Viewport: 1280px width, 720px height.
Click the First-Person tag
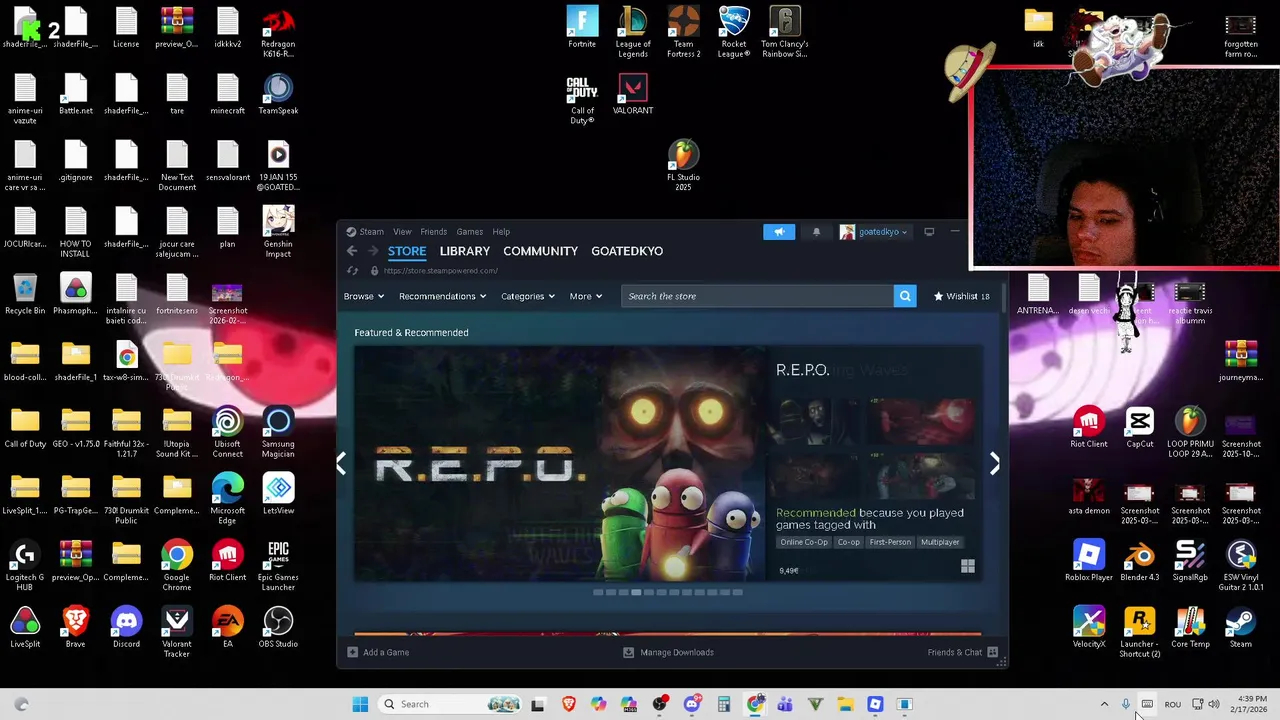pos(890,542)
